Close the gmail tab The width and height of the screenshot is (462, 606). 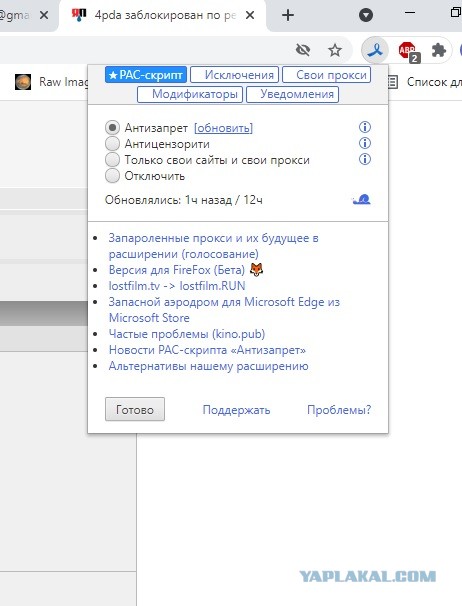tap(44, 15)
